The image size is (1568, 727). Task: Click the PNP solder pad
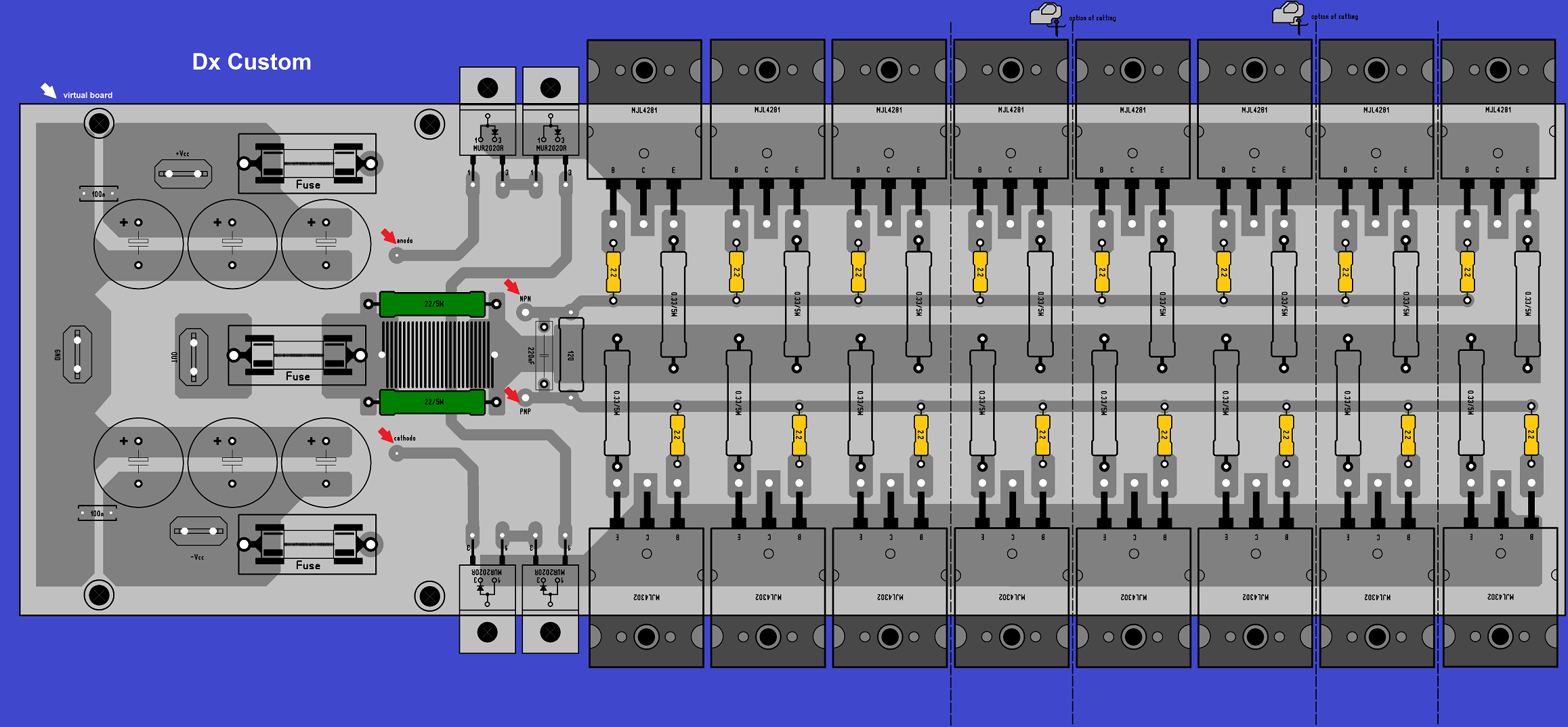click(x=525, y=398)
